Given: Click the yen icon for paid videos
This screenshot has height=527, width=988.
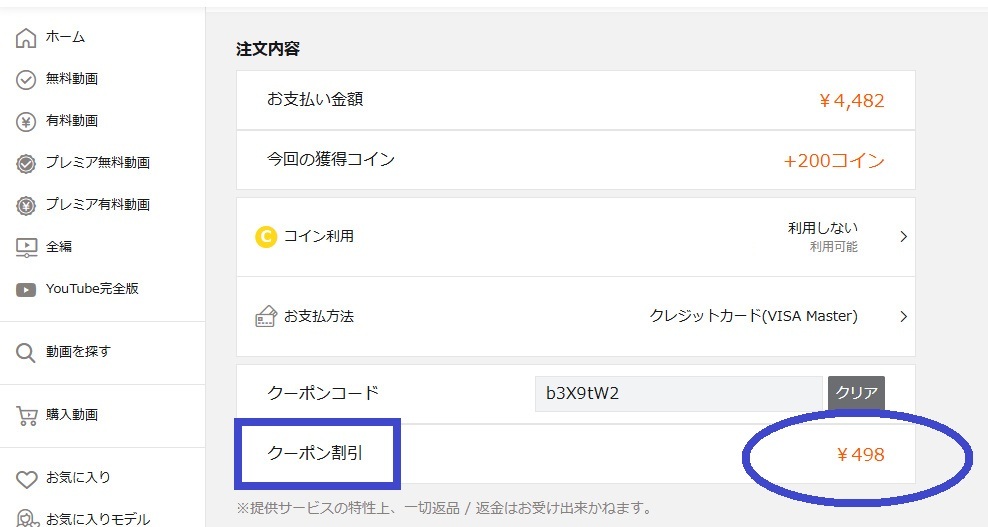Looking at the screenshot, I should pos(26,122).
